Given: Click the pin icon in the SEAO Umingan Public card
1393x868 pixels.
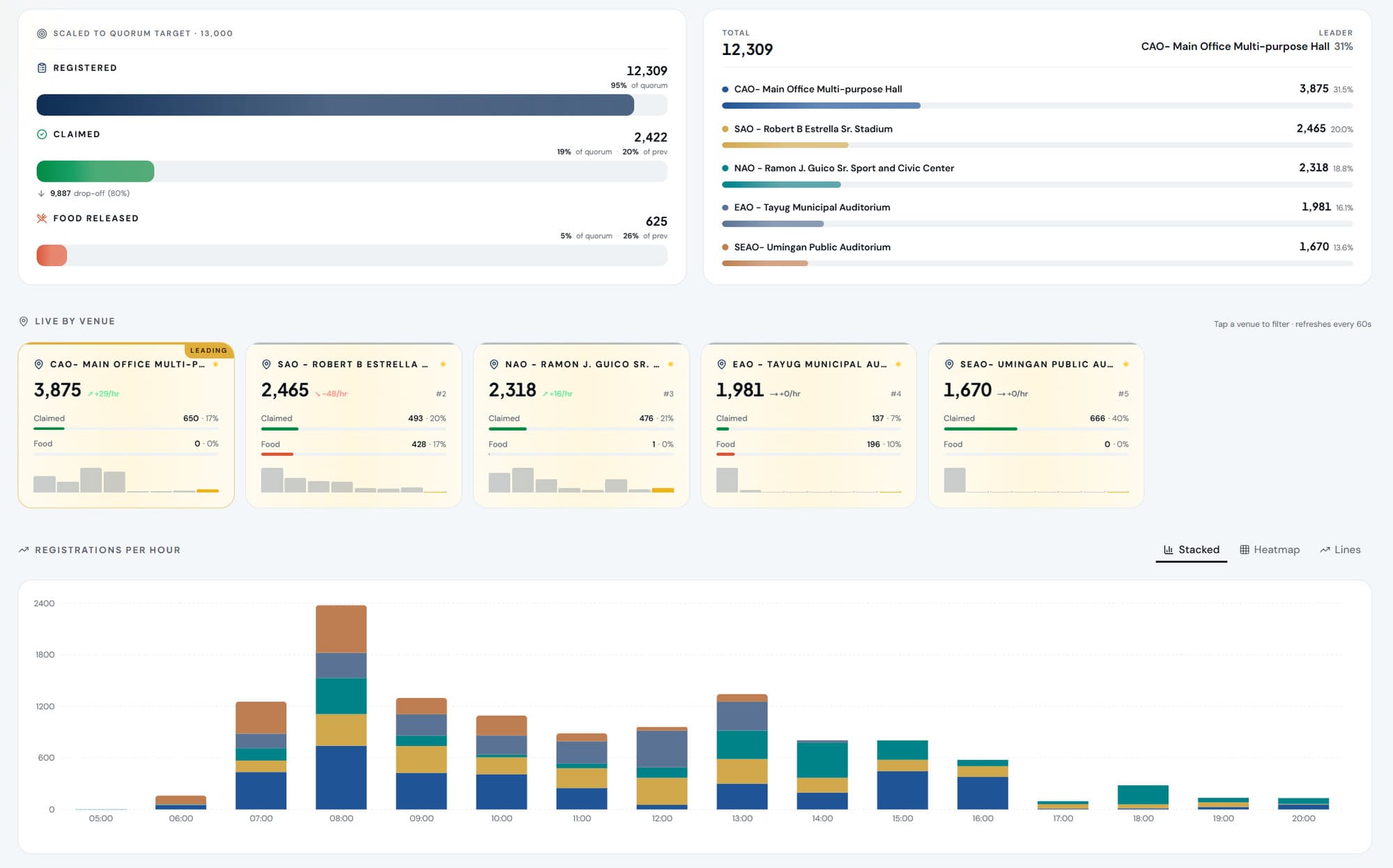Looking at the screenshot, I should 949,364.
